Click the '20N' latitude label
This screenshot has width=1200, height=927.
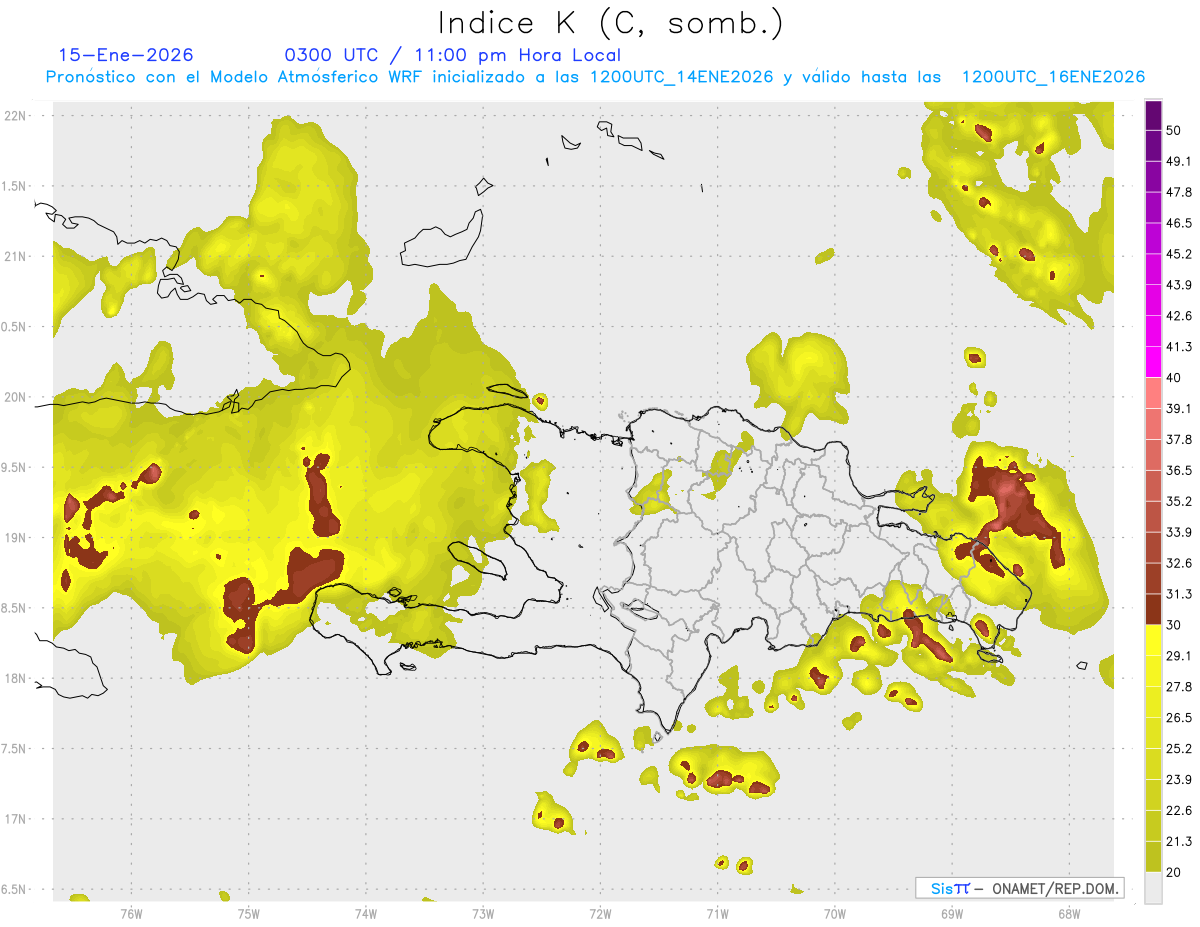pyautogui.click(x=15, y=397)
